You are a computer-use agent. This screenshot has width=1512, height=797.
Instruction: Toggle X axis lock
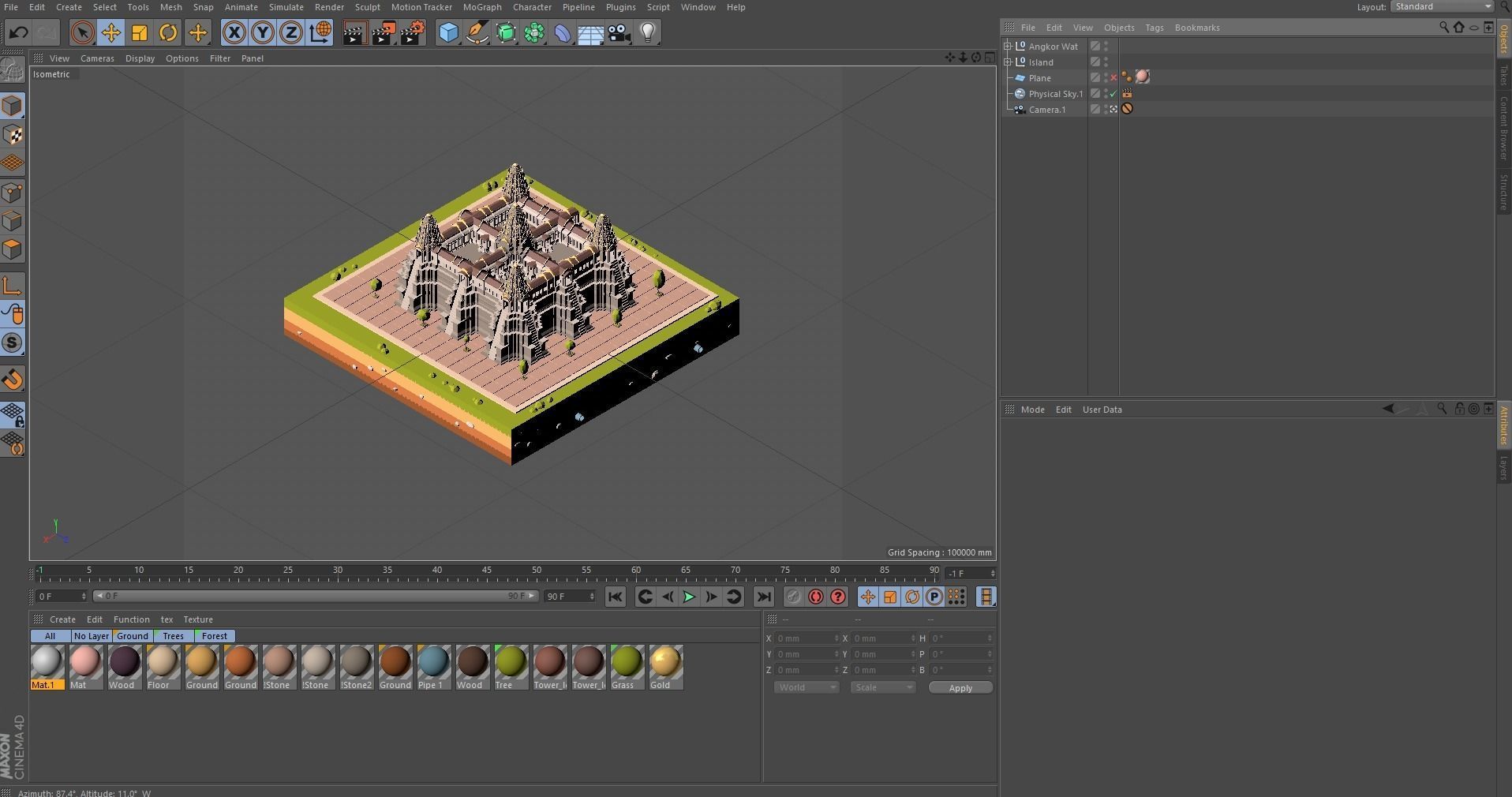pos(234,32)
